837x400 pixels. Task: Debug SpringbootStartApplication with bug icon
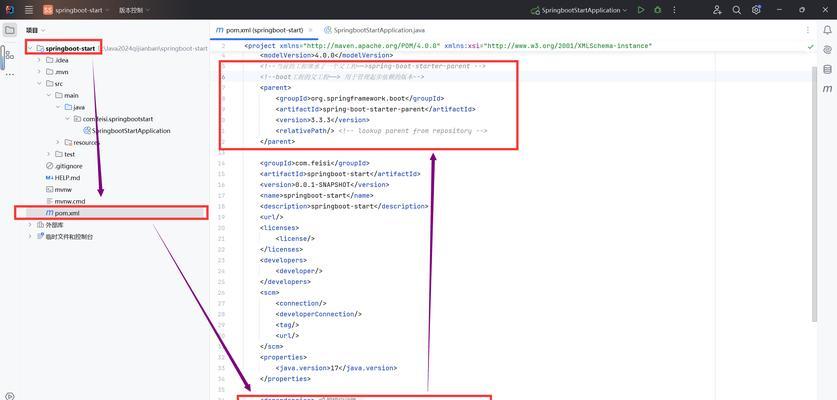coord(658,10)
